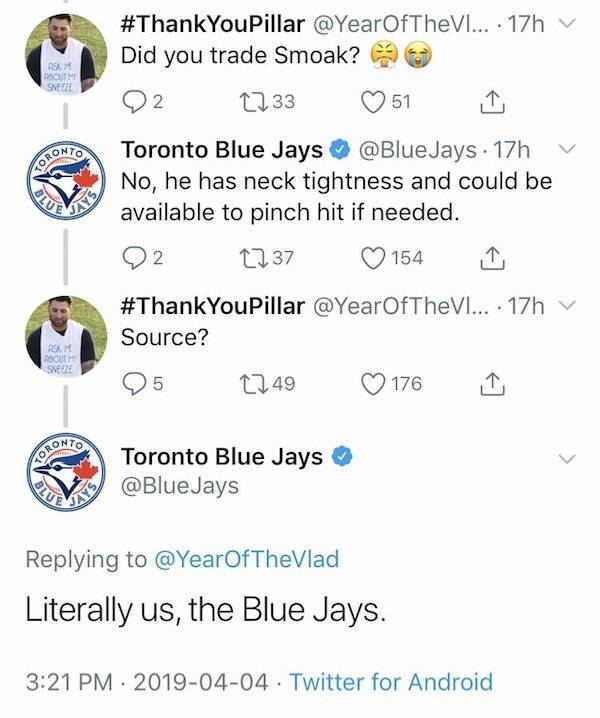600x718 pixels.
Task: Reply to the "Did you trade Smoak?" tweet
Action: tap(134, 100)
